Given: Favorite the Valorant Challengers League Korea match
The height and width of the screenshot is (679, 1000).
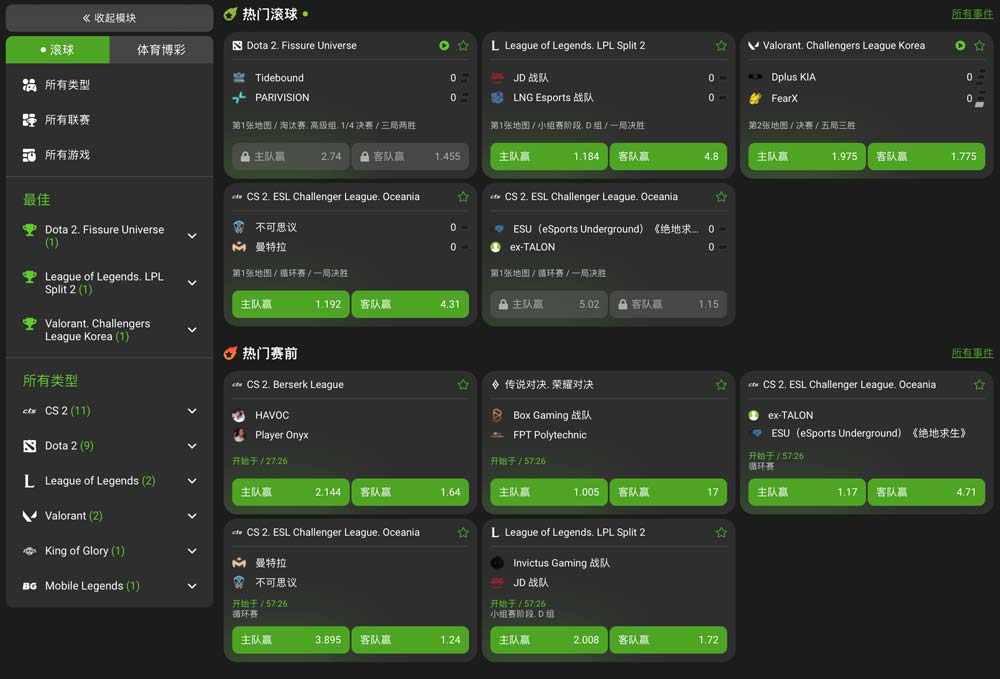Looking at the screenshot, I should click(979, 46).
